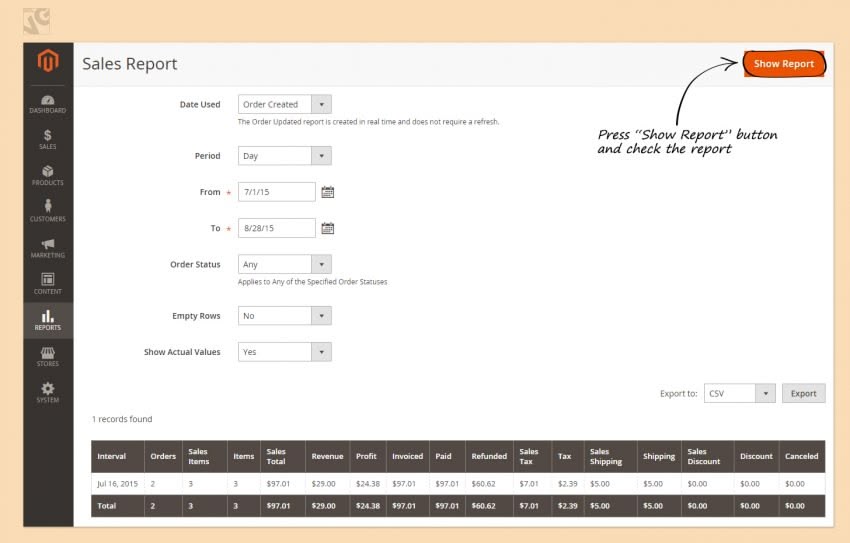Click the Magento logo icon
Screen dimensions: 850x543
[x=48, y=60]
